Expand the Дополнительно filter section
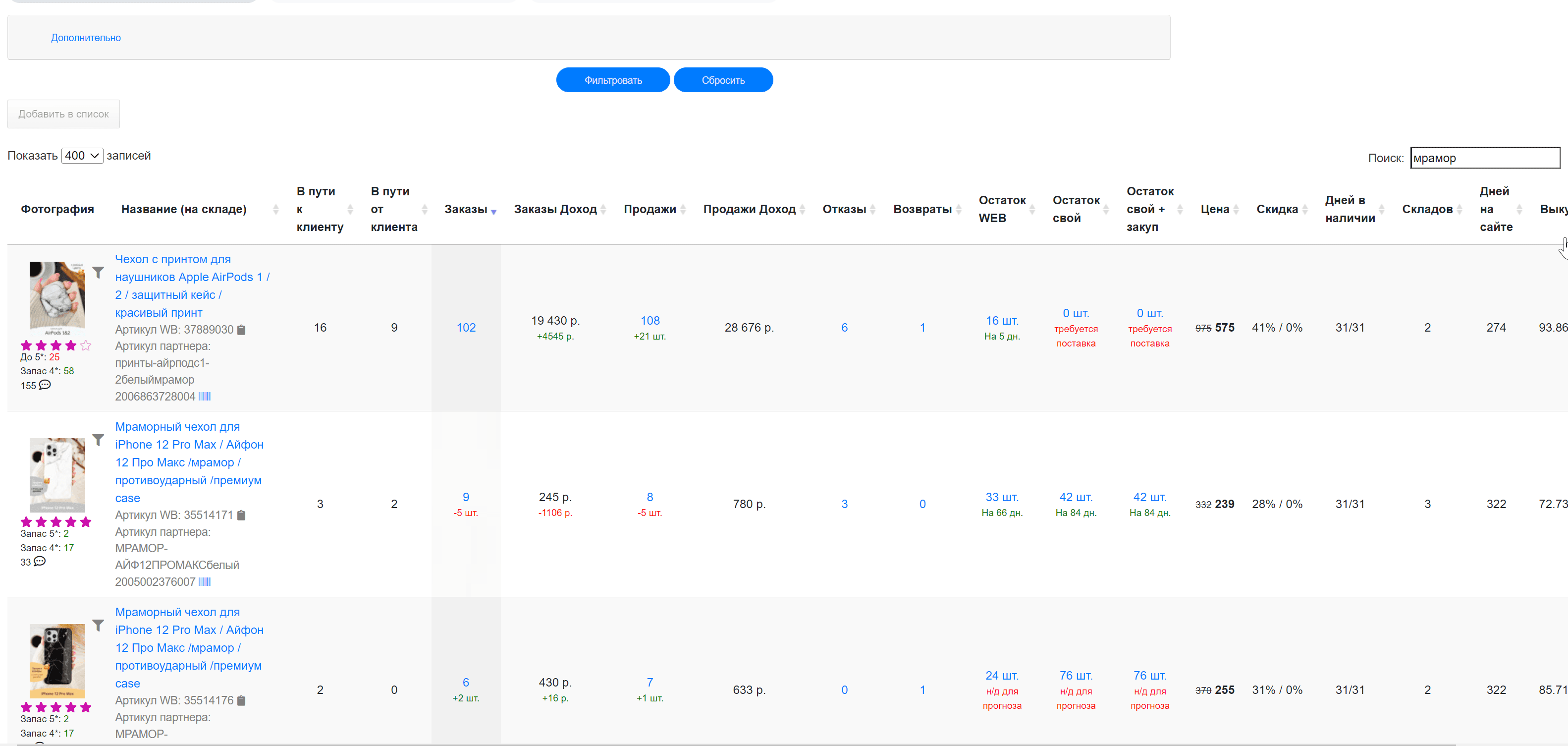Screen dimensions: 1568x746 (86, 38)
